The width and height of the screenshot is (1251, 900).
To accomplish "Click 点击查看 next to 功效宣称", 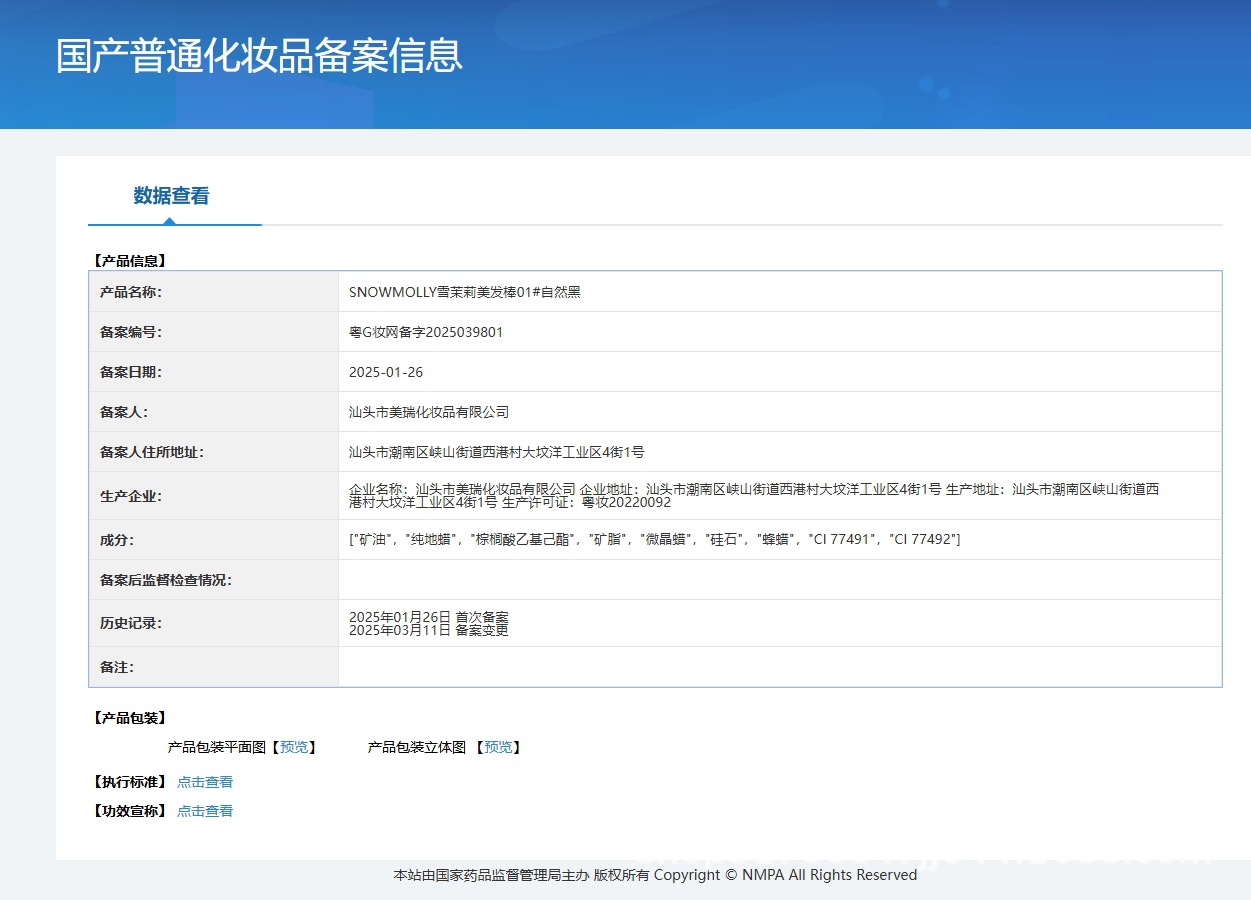I will 205,811.
